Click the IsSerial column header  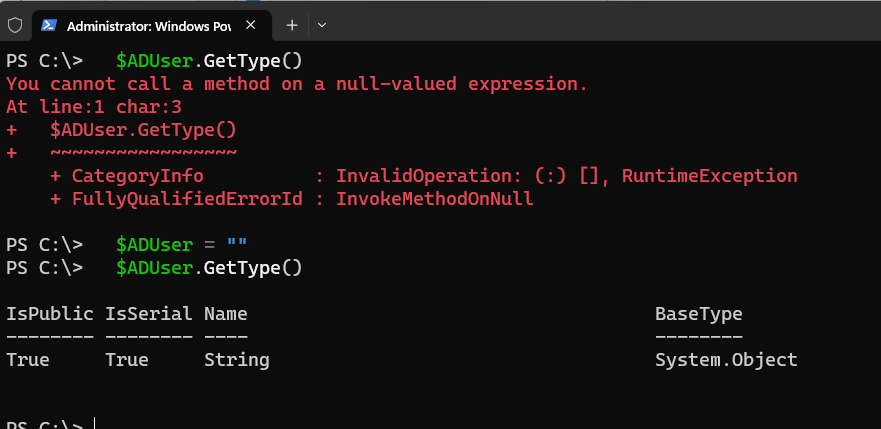point(148,314)
